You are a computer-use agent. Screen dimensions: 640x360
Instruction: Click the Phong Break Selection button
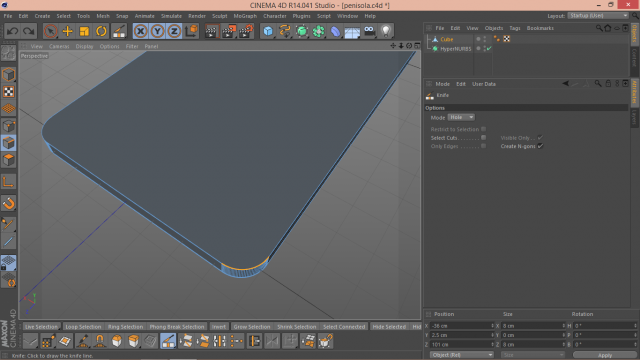[177, 327]
